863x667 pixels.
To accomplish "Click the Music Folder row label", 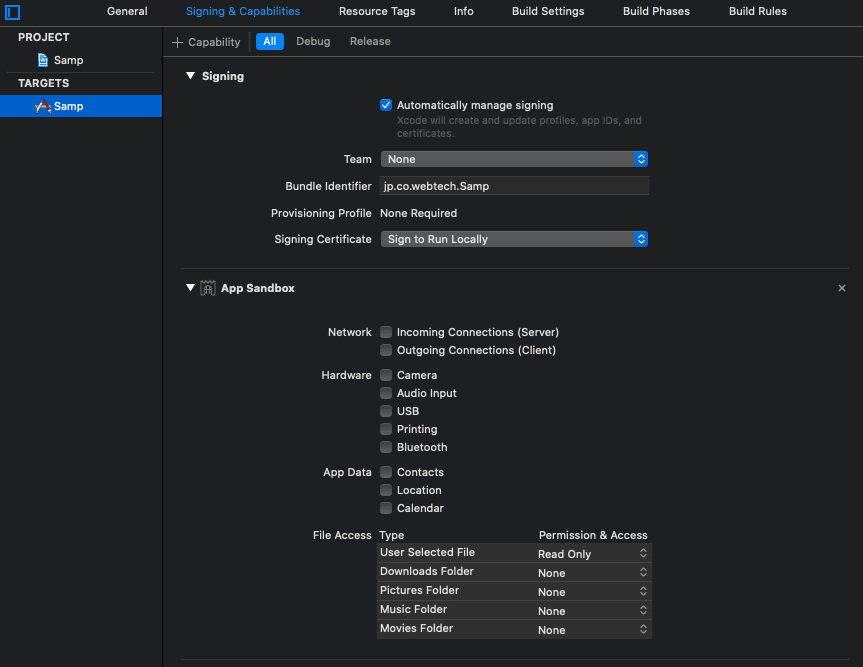I will (x=413, y=609).
